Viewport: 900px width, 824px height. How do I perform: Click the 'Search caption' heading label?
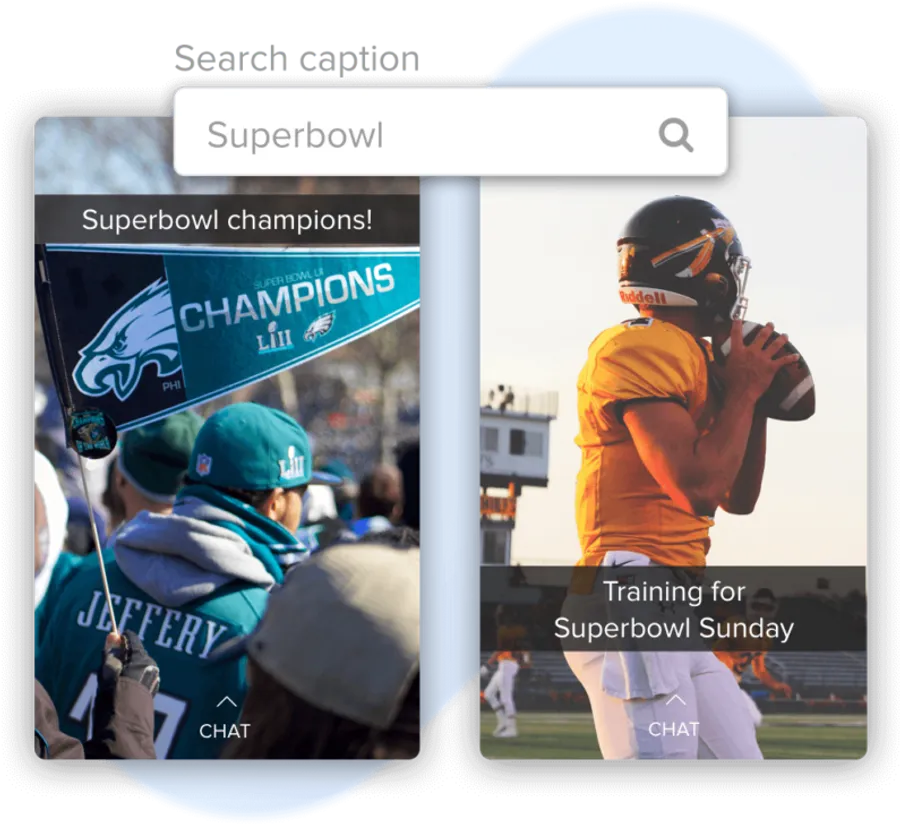pos(297,59)
